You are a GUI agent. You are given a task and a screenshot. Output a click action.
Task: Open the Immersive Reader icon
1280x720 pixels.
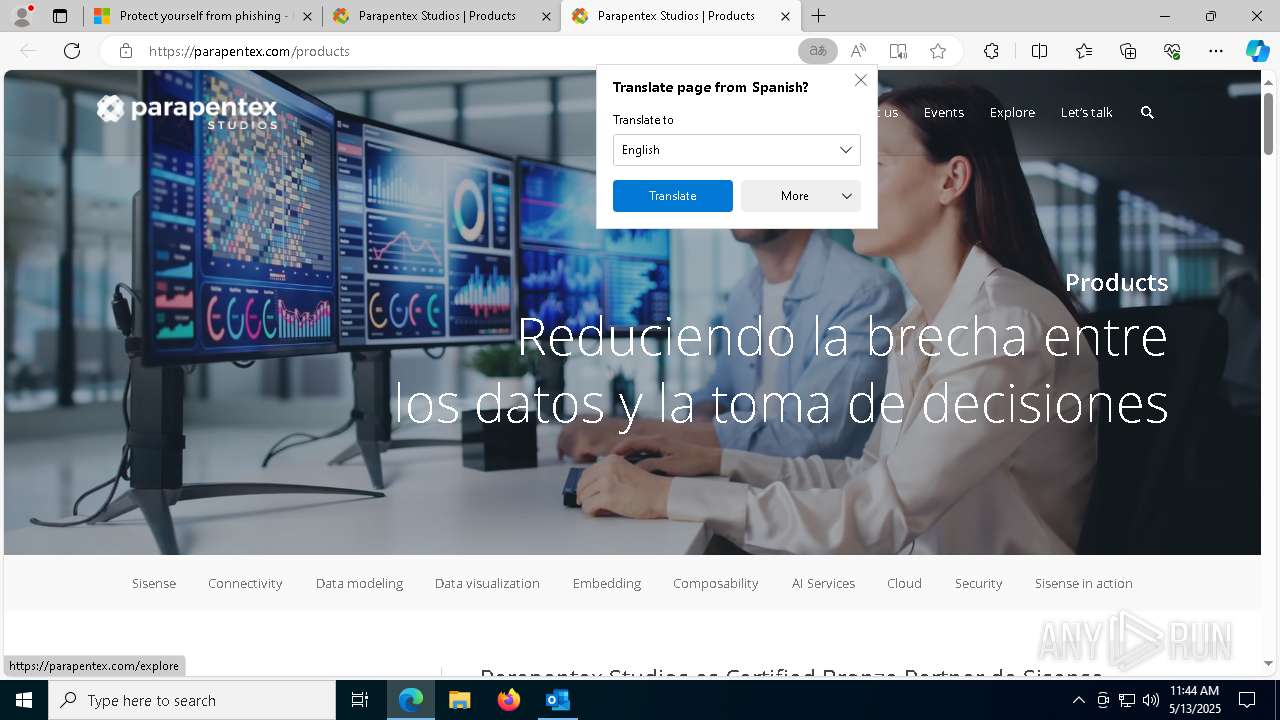pos(898,51)
